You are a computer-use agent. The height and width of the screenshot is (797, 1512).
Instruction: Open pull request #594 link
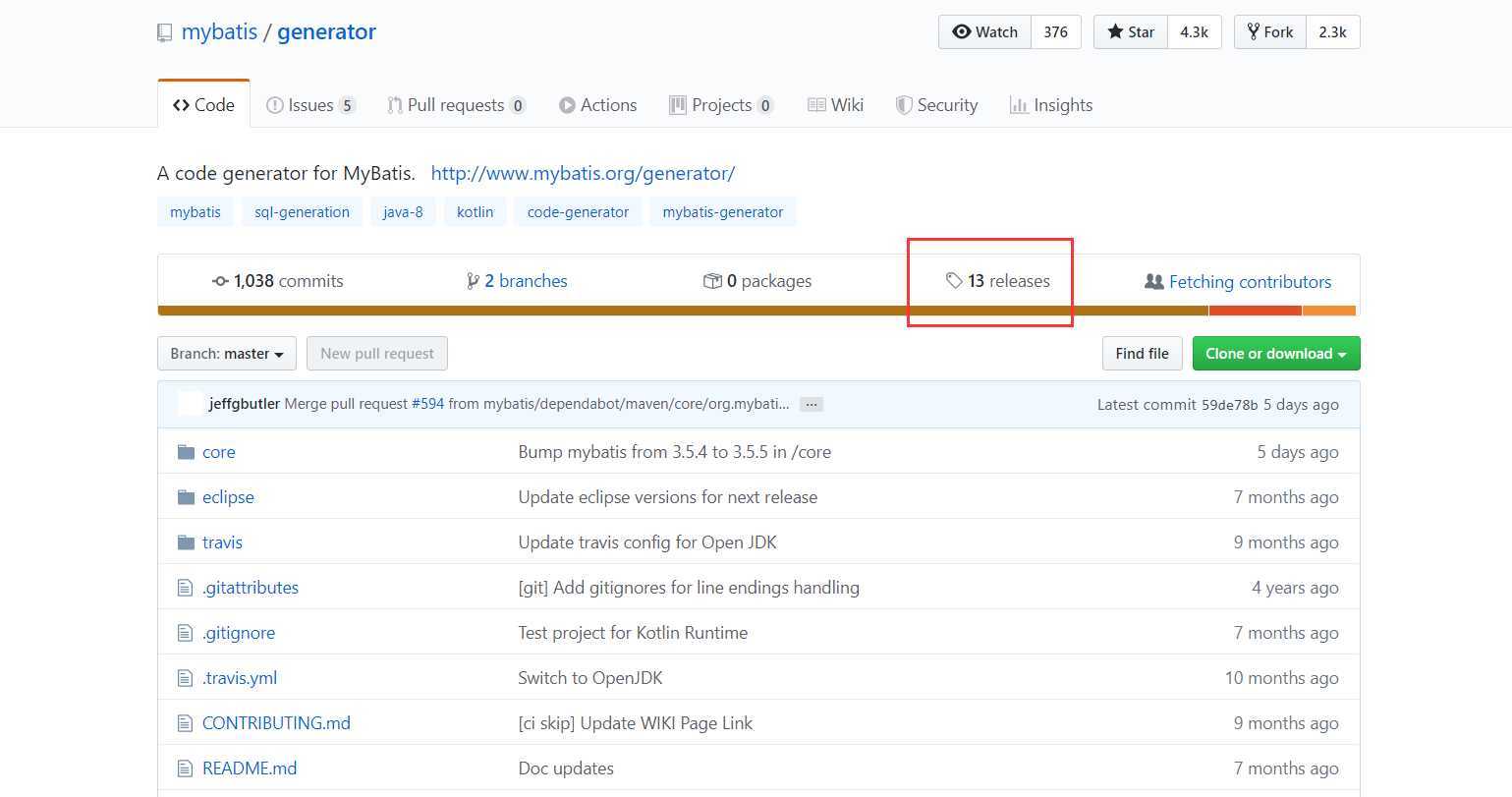427,404
